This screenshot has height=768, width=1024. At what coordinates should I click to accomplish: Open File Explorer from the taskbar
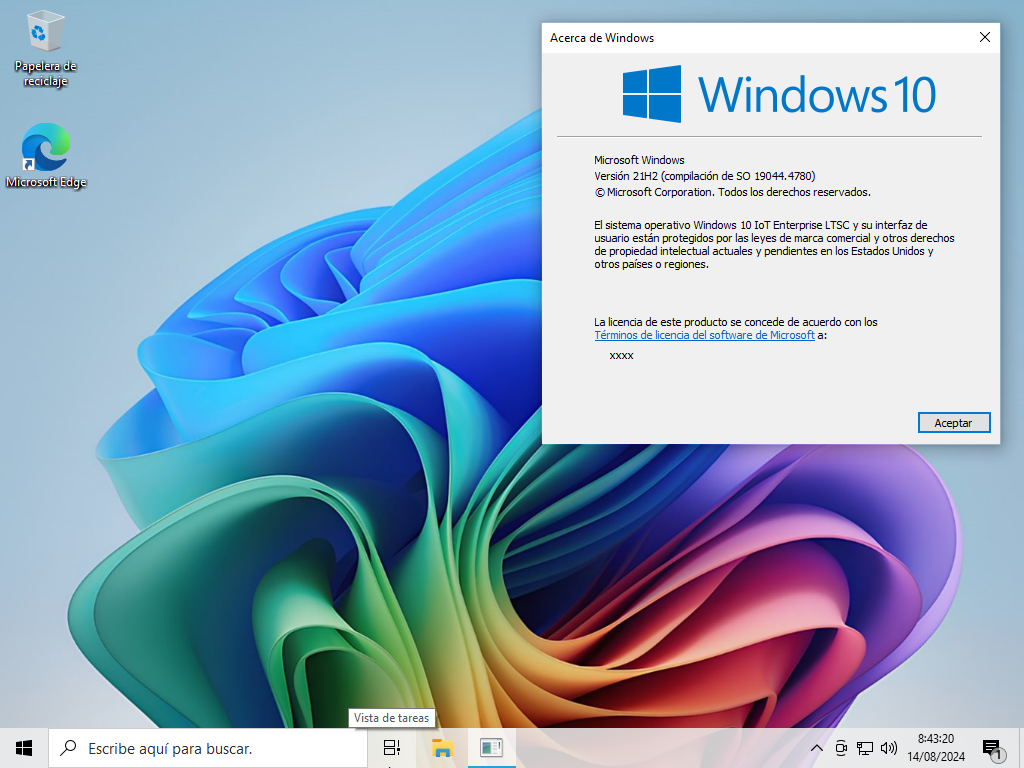[x=442, y=748]
